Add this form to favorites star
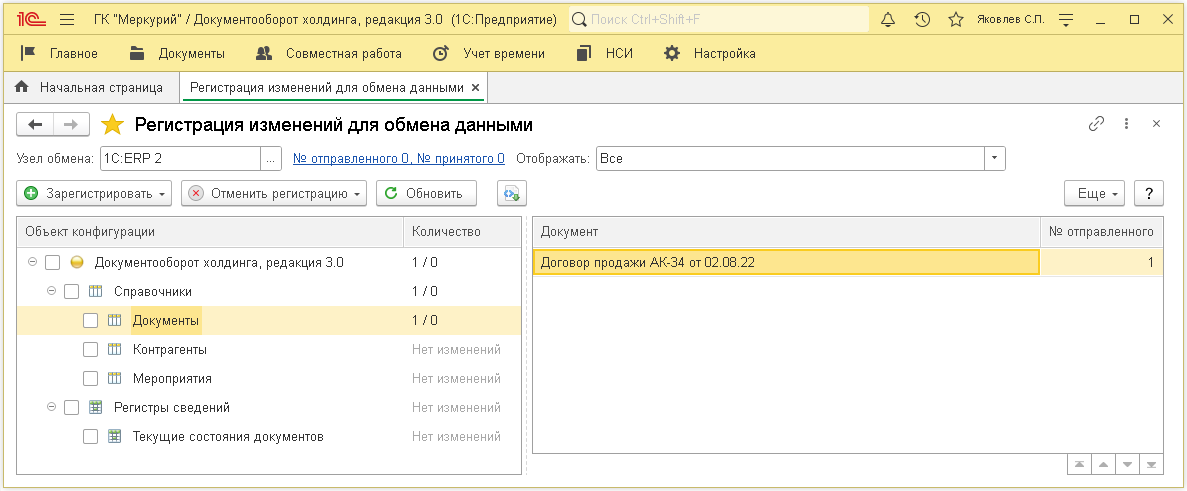Image resolution: width=1187 pixels, height=491 pixels. click(x=114, y=125)
